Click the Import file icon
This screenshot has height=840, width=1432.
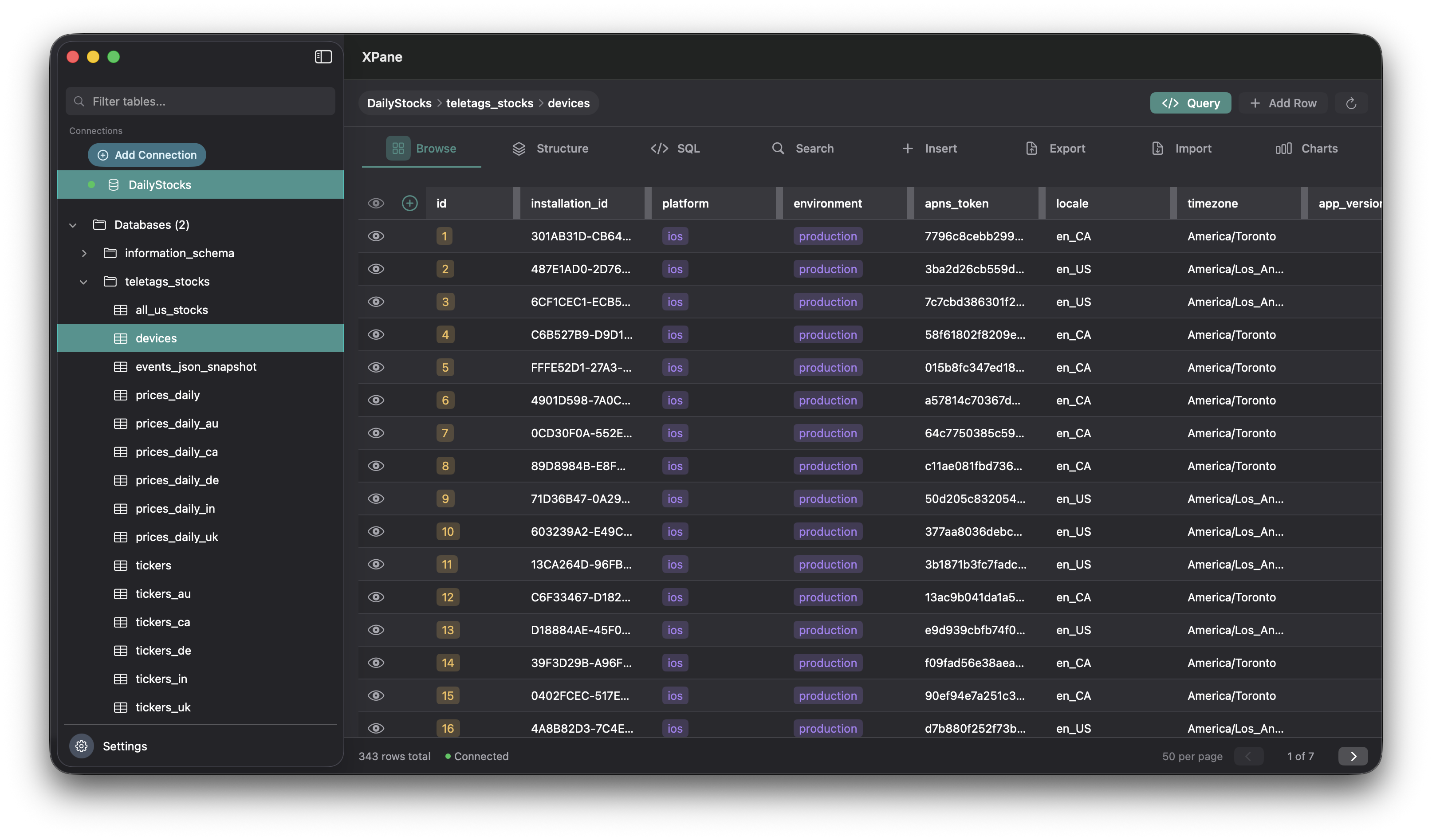click(x=1157, y=148)
